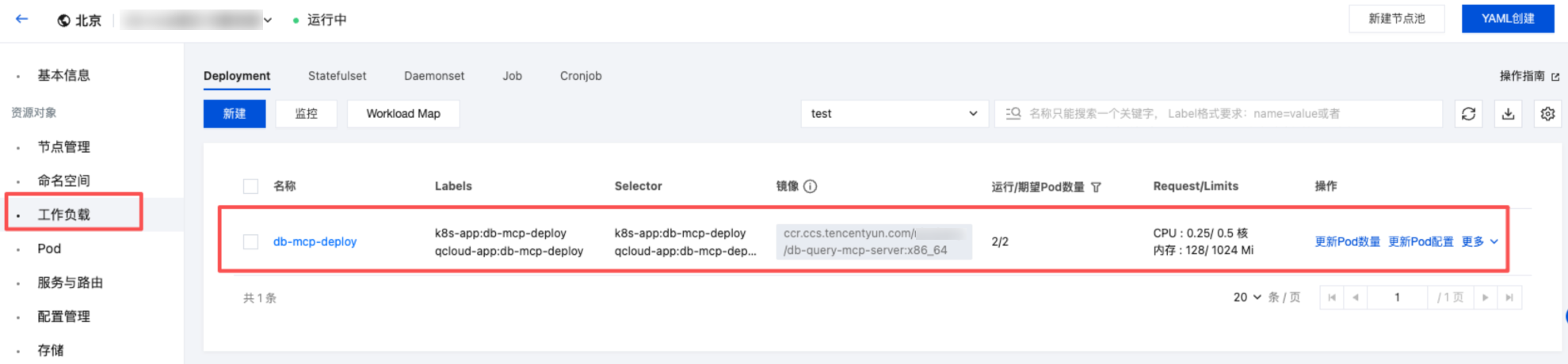Toggle the select-all header checkbox
This screenshot has height=364, width=1568.
[250, 187]
